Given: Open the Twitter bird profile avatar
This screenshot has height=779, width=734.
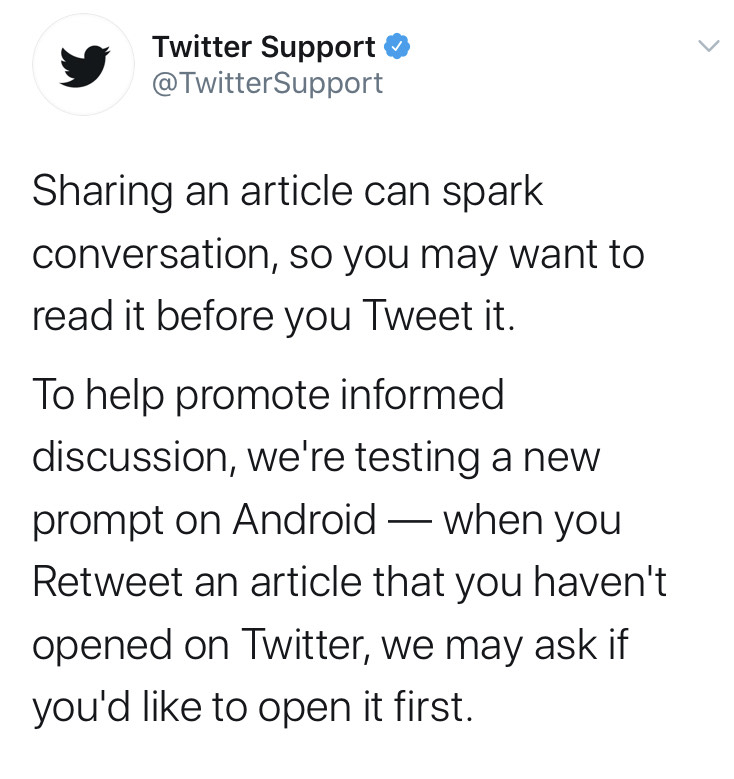Looking at the screenshot, I should (83, 65).
